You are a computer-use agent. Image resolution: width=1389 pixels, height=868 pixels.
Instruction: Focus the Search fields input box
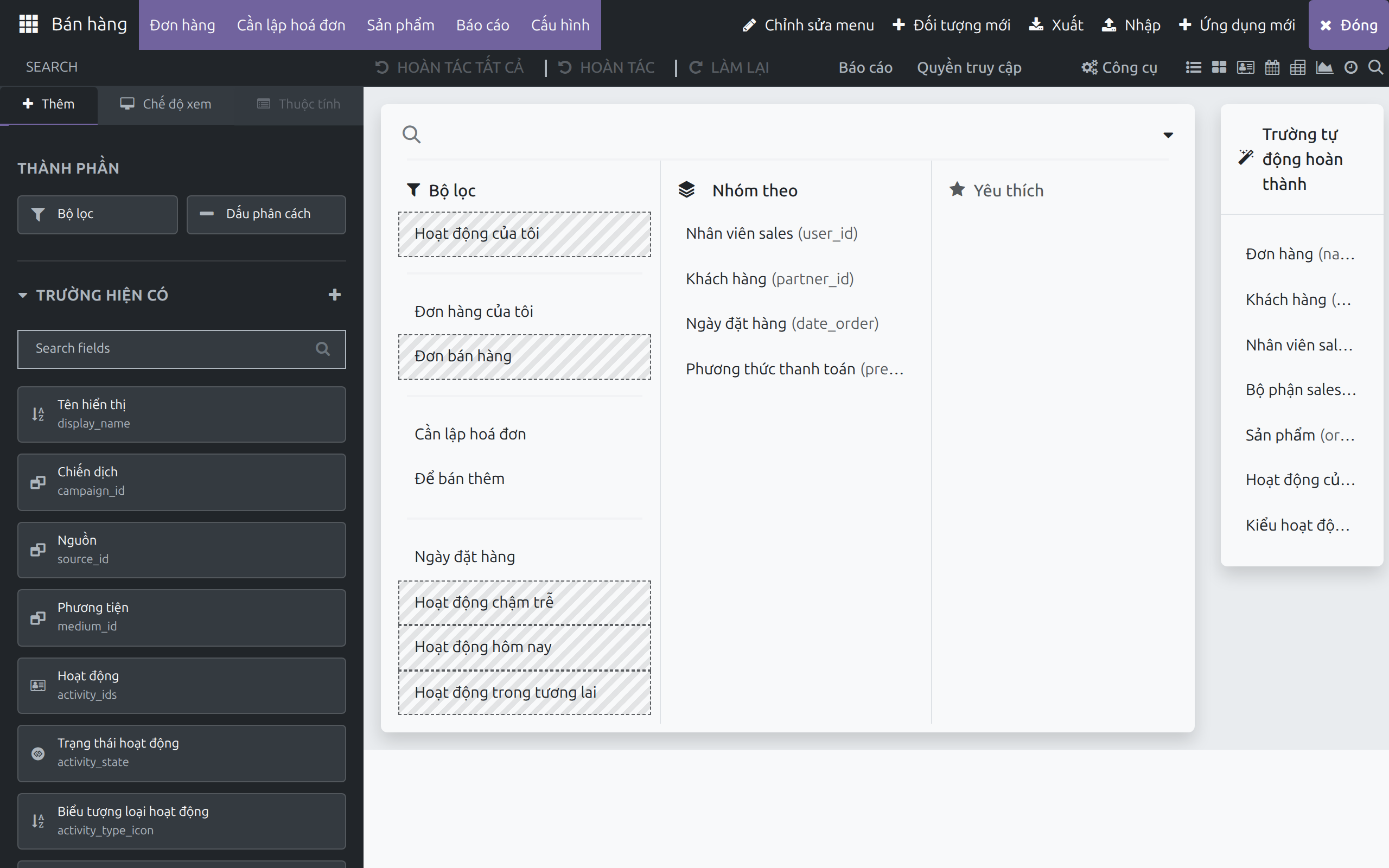tap(181, 348)
